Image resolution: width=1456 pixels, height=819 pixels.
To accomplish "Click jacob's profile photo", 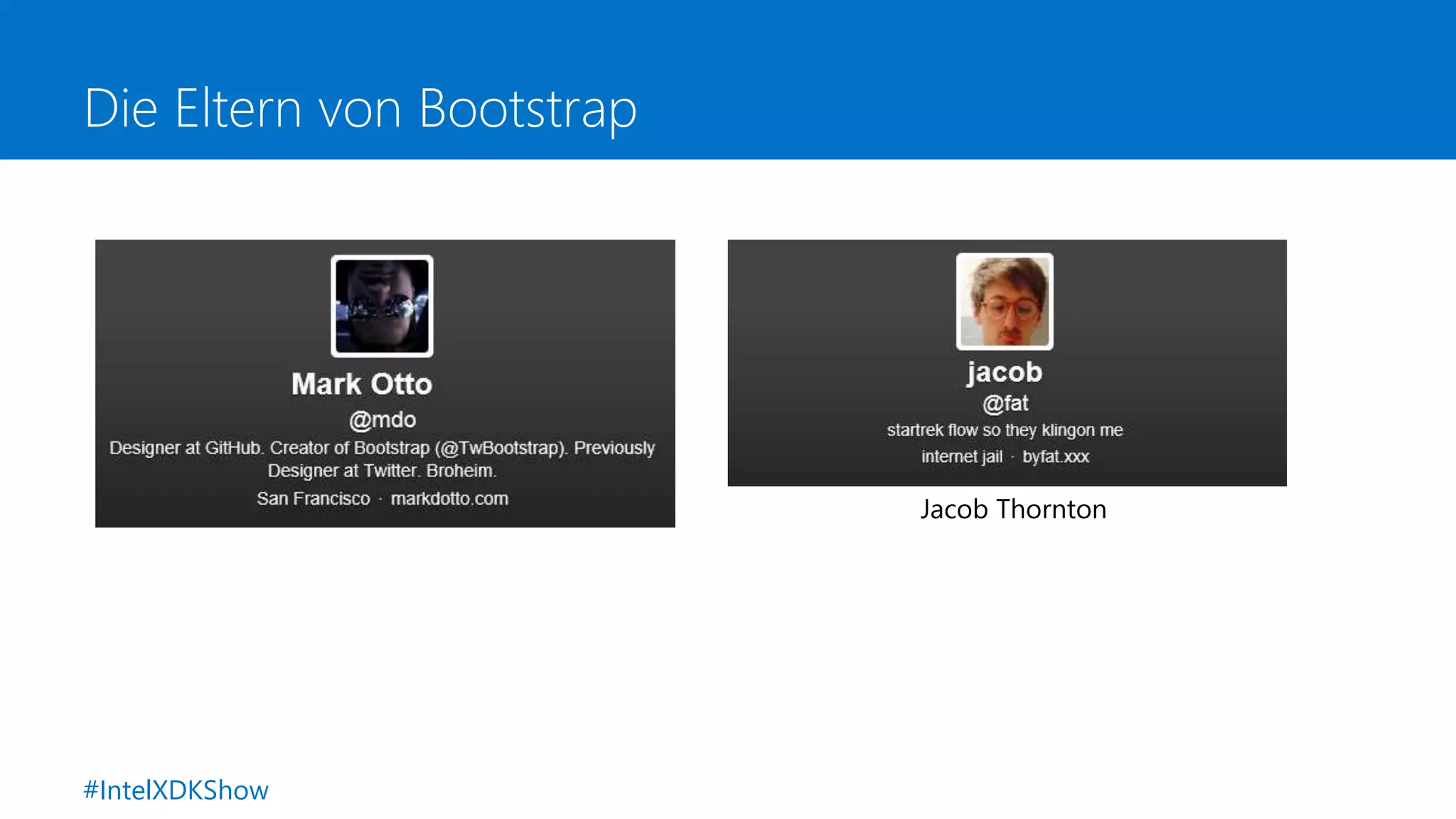I will pos(1005,301).
